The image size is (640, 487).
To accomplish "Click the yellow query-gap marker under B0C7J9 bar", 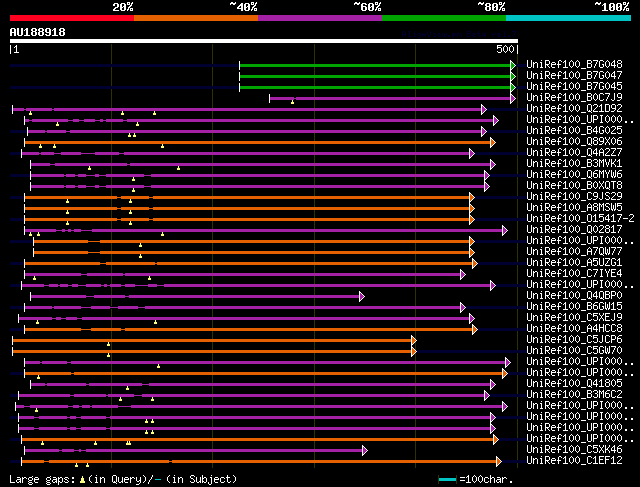I will pos(292,102).
